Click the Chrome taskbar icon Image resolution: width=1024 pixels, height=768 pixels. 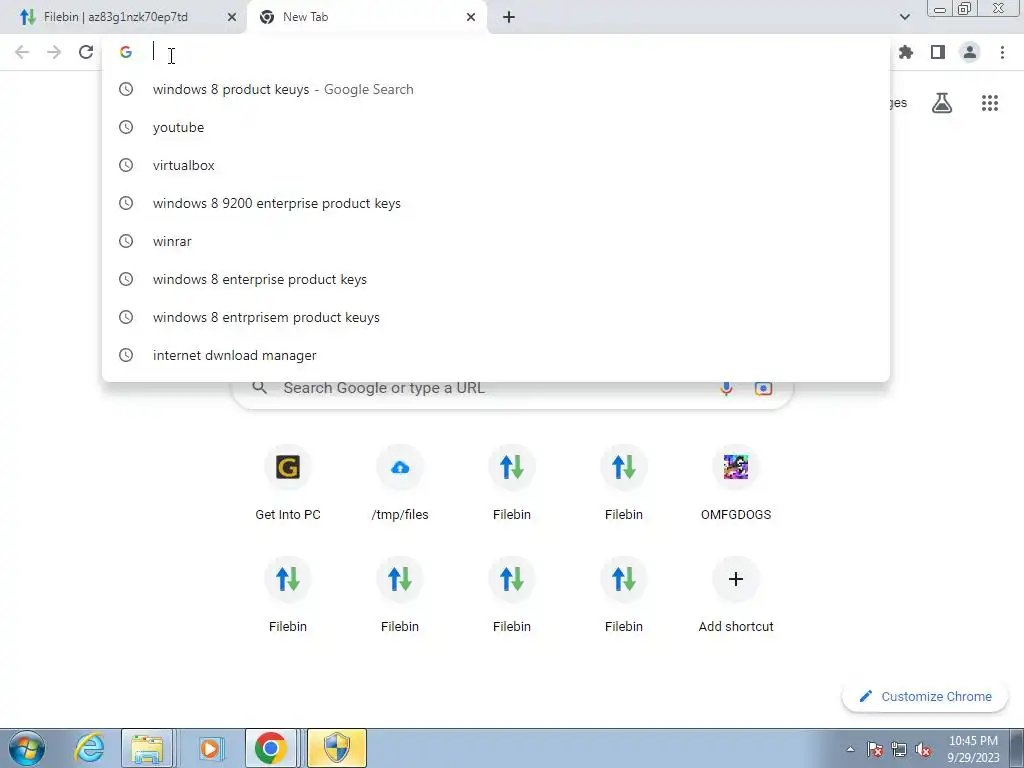[271, 748]
